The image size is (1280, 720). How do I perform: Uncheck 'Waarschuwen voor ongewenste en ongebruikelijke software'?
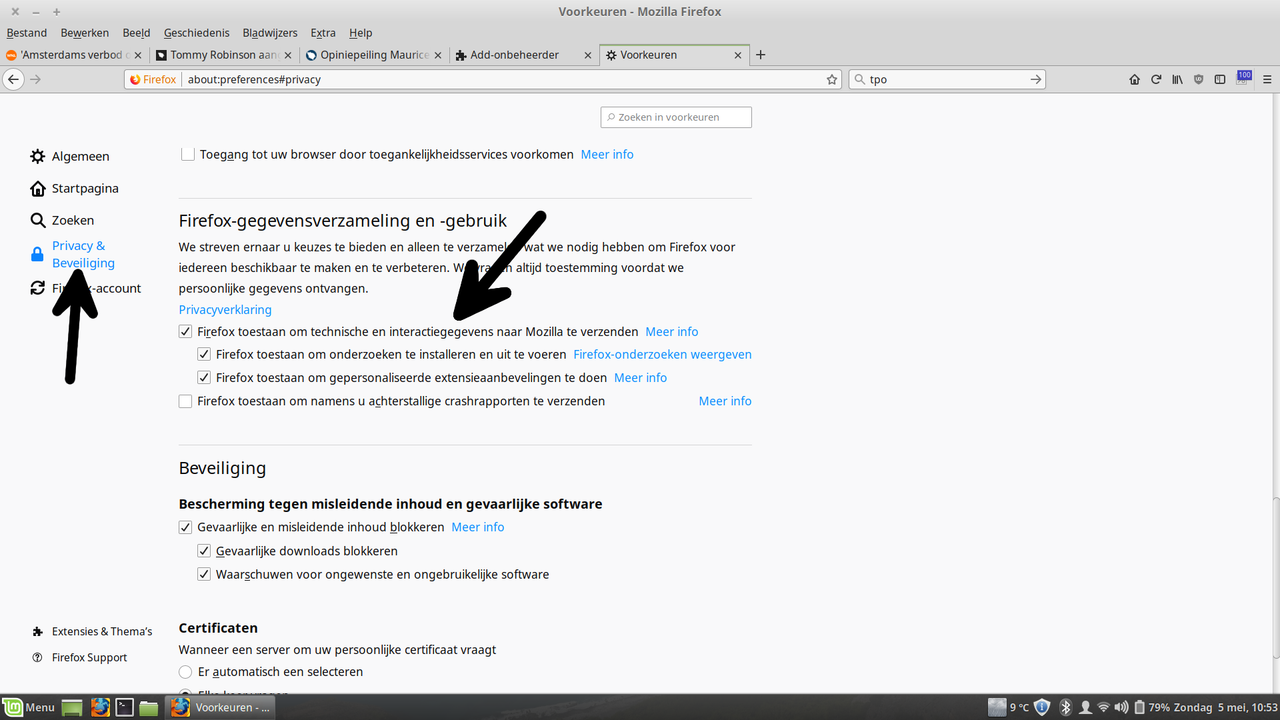click(204, 574)
